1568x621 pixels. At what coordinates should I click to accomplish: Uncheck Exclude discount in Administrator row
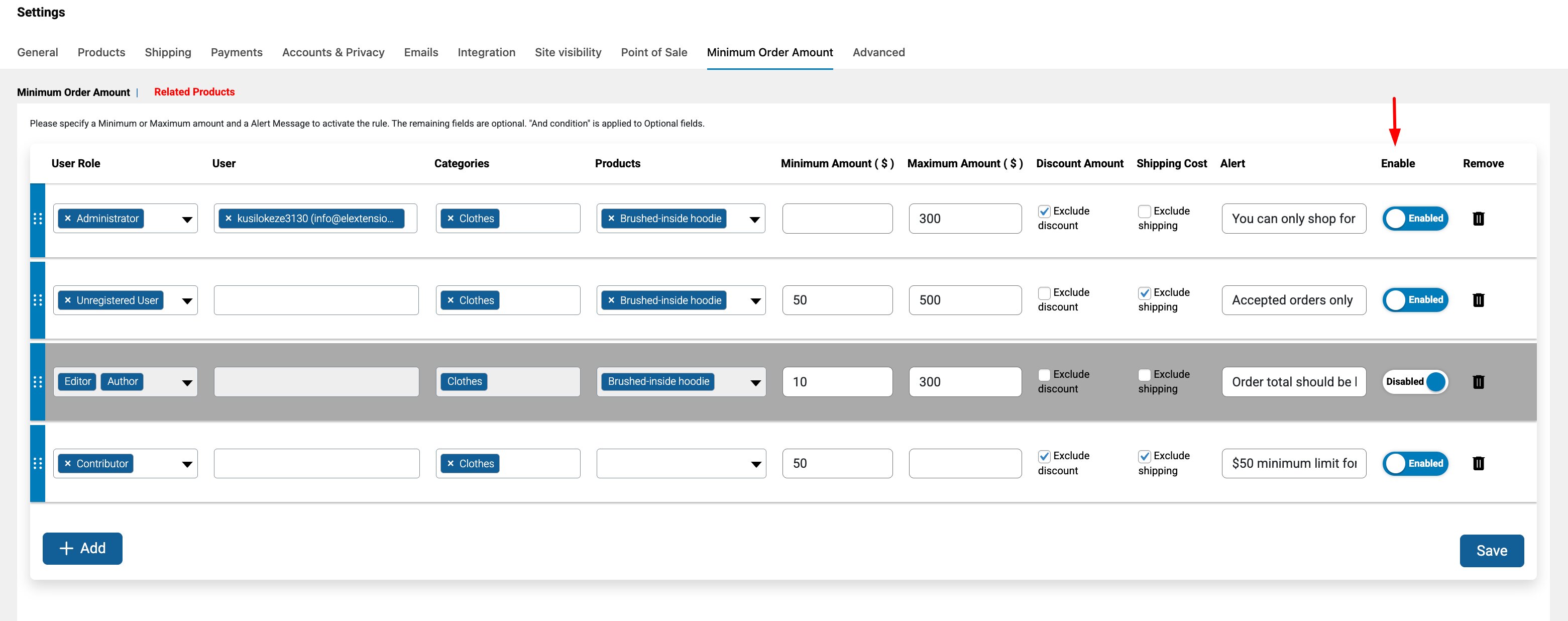1044,211
